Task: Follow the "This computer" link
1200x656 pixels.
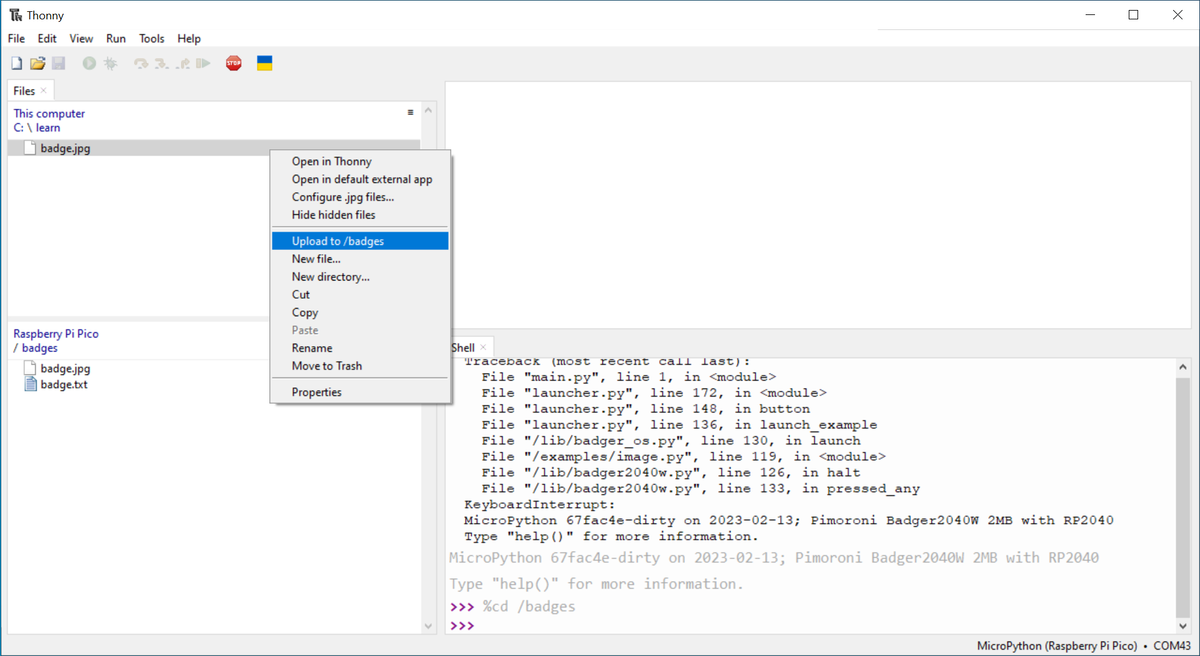Action: (48, 113)
